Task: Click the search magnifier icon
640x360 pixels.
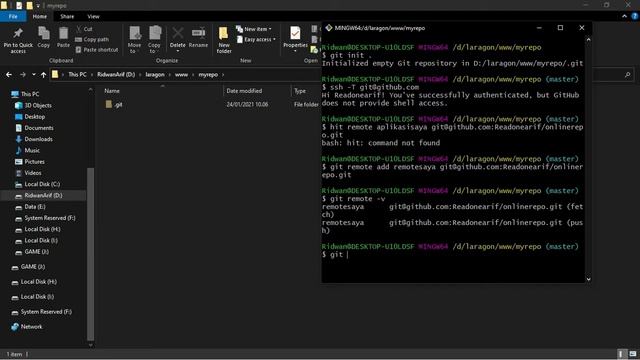Action: pyautogui.click(x=627, y=75)
